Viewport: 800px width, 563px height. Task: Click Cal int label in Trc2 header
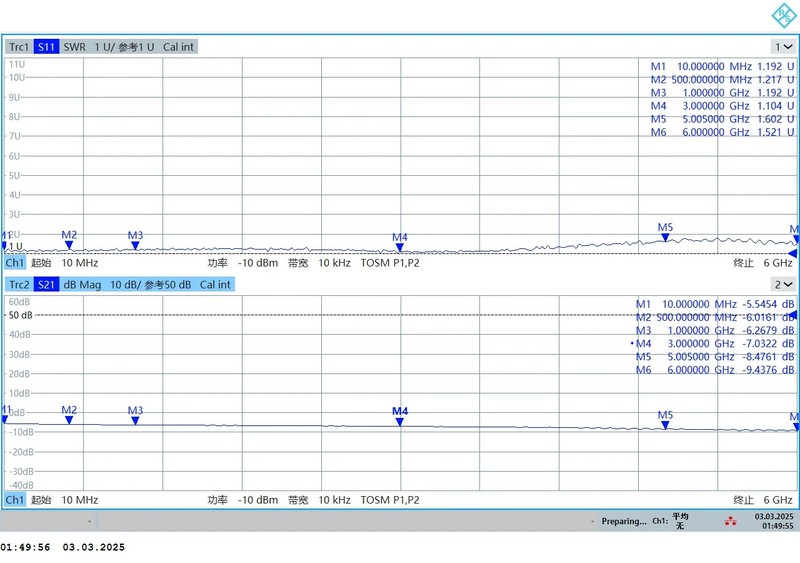215,284
